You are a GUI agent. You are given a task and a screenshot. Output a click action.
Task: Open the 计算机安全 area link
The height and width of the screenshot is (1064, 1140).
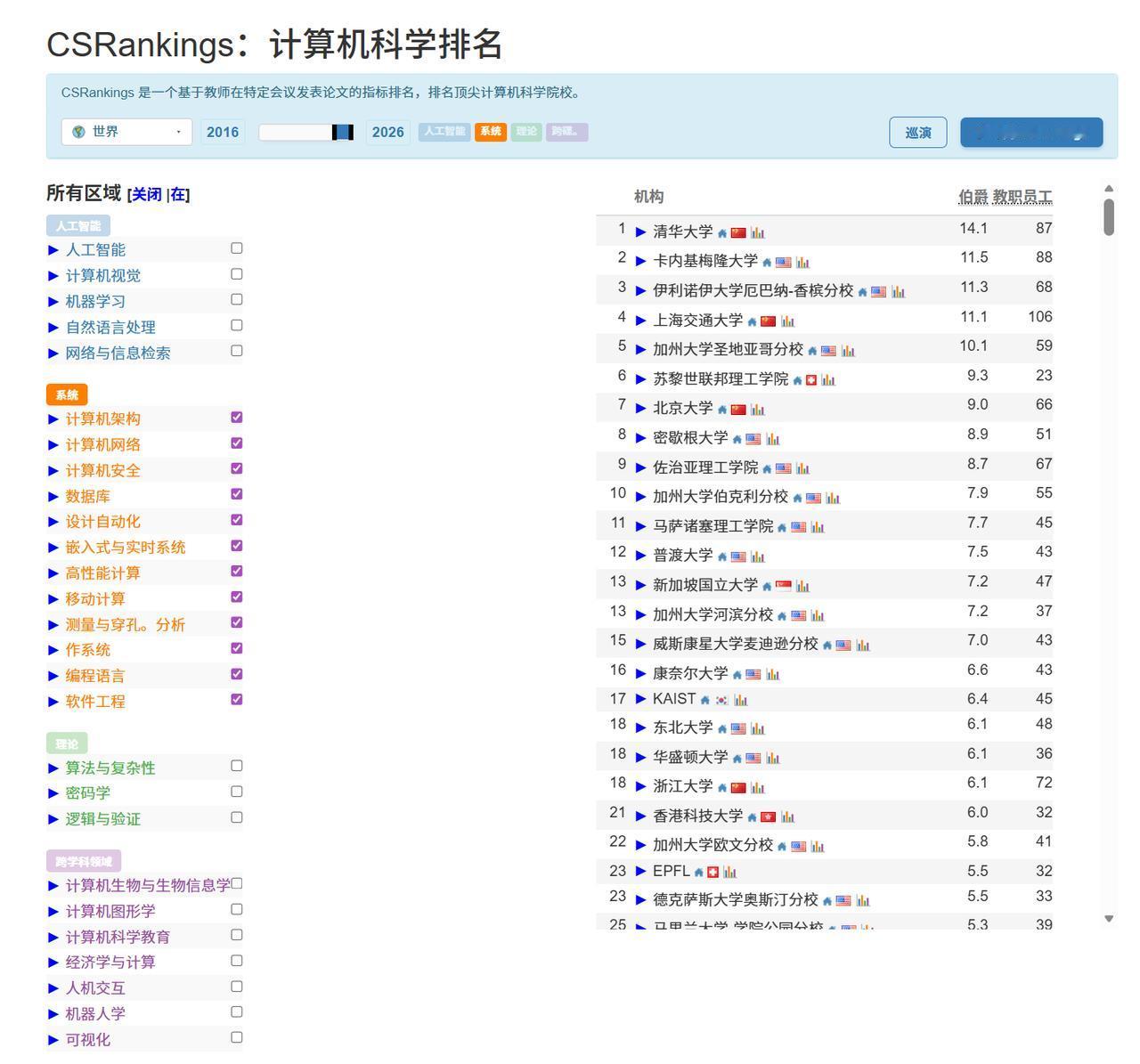(102, 471)
